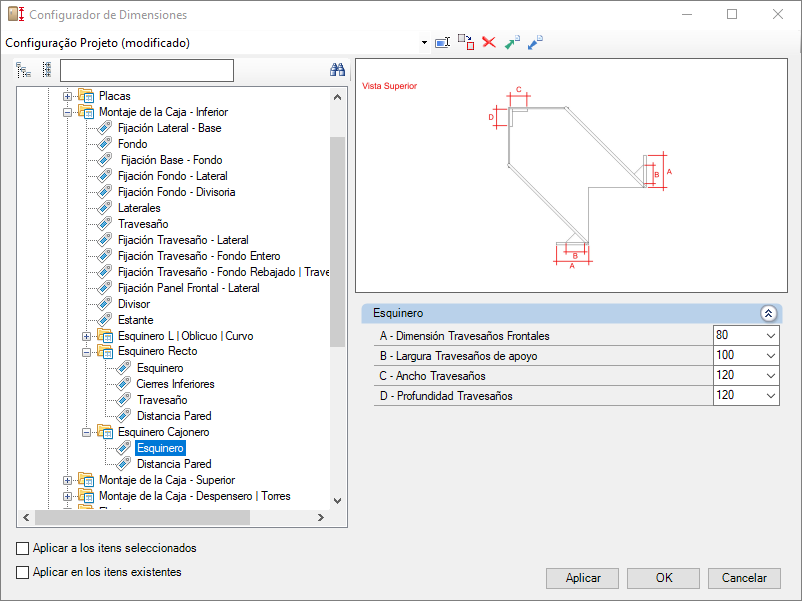Click the tree horizontal scrollbar right arrow
802x601 pixels.
321,518
